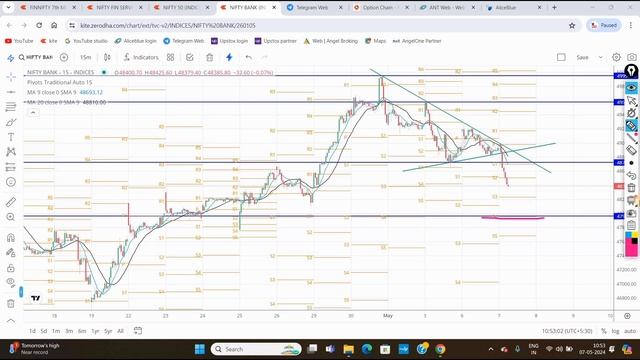Viewport: 640px width, 360px height.
Task: Select the horizontal line drawing tool
Action: point(11,92)
